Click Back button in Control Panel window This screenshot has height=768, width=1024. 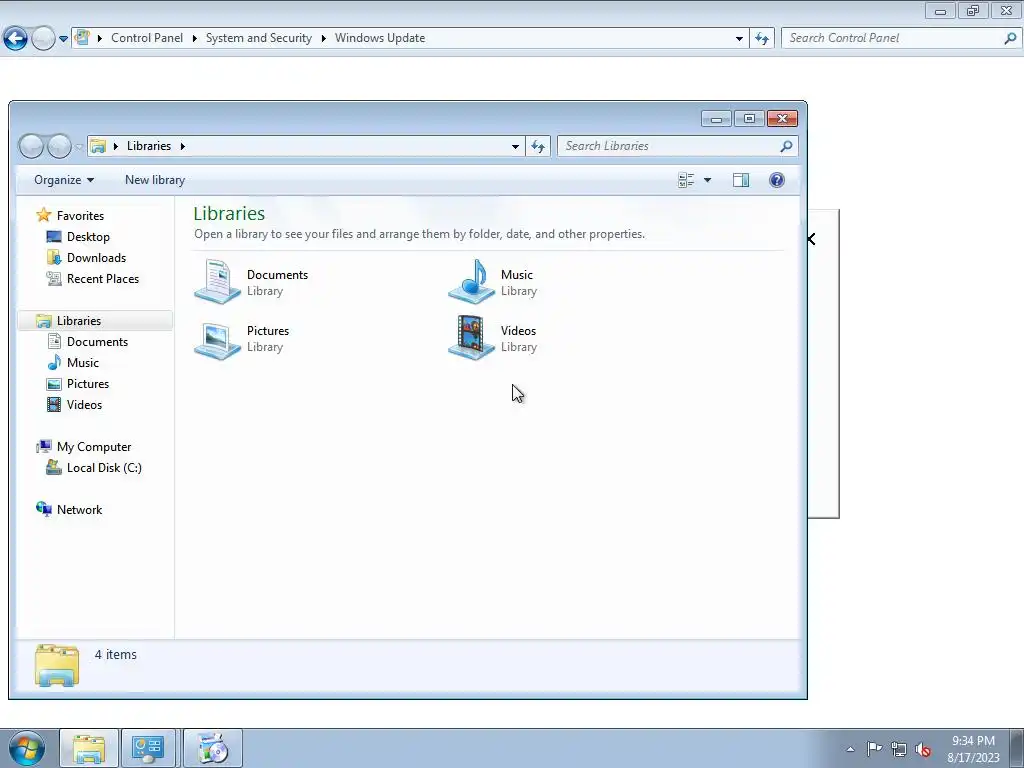point(16,39)
